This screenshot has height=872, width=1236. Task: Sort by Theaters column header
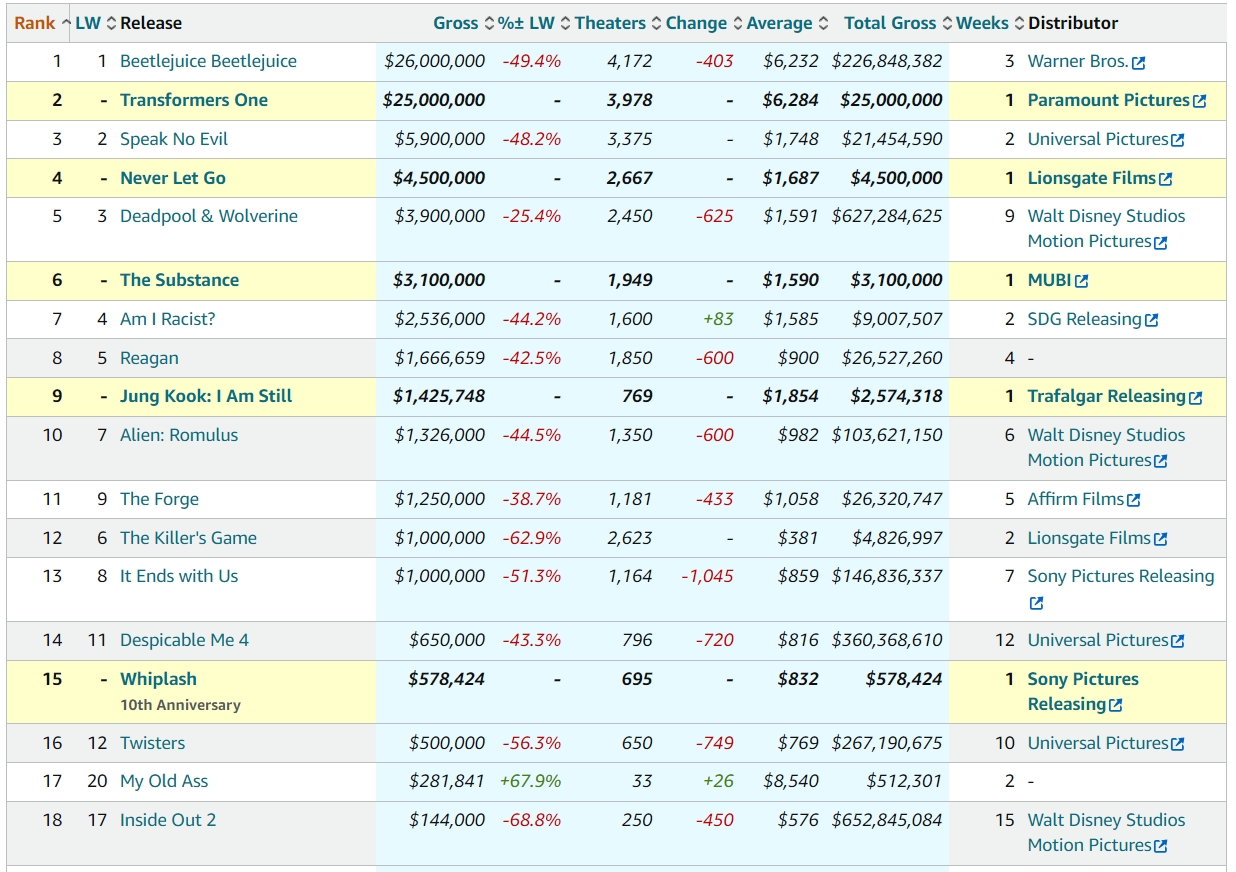618,23
